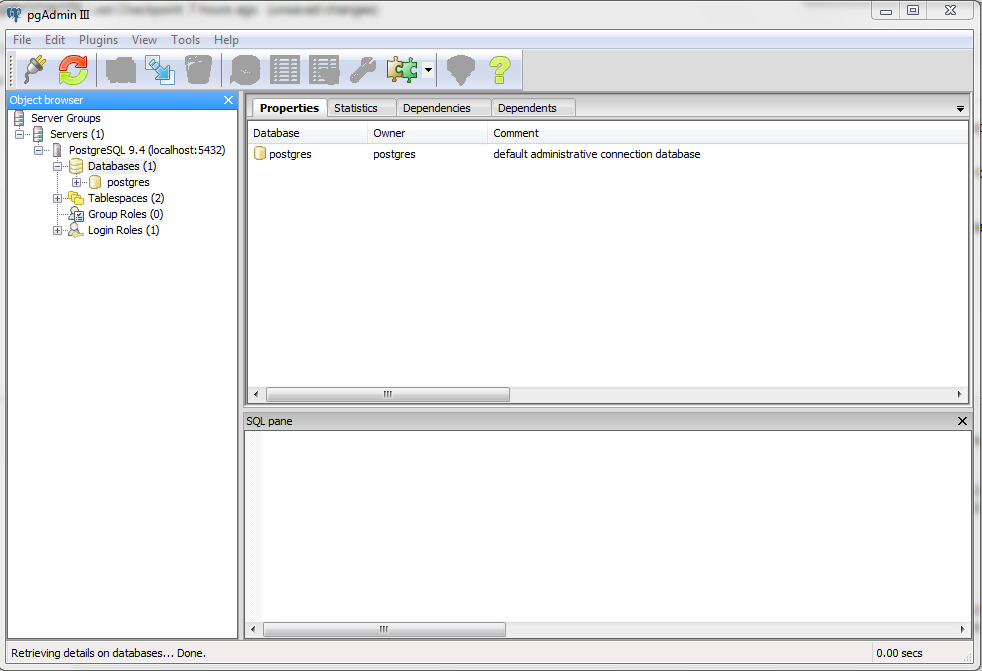
Task: Select postgres database in Object browser
Action: click(x=128, y=182)
